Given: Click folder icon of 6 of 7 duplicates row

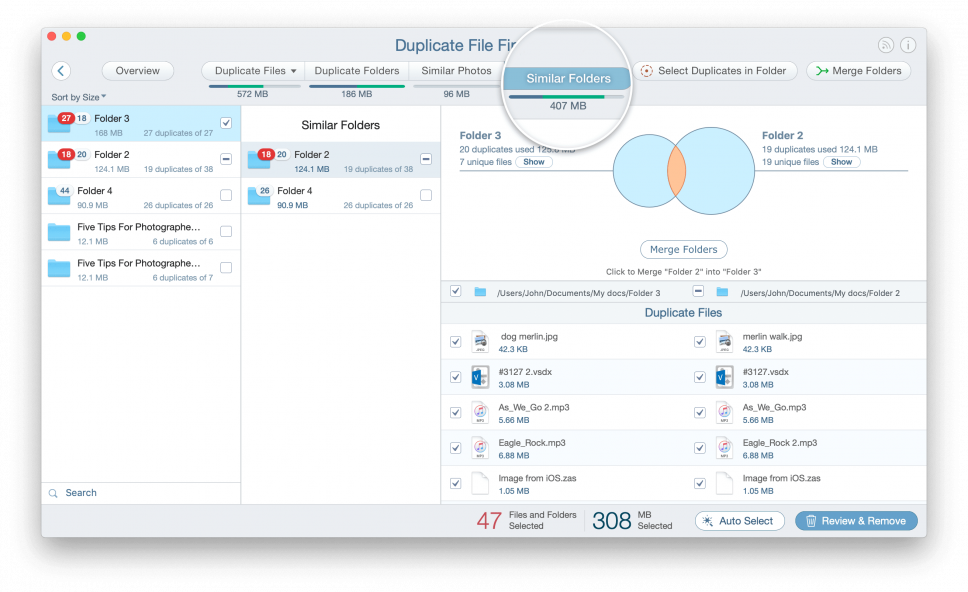Looking at the screenshot, I should (x=59, y=269).
